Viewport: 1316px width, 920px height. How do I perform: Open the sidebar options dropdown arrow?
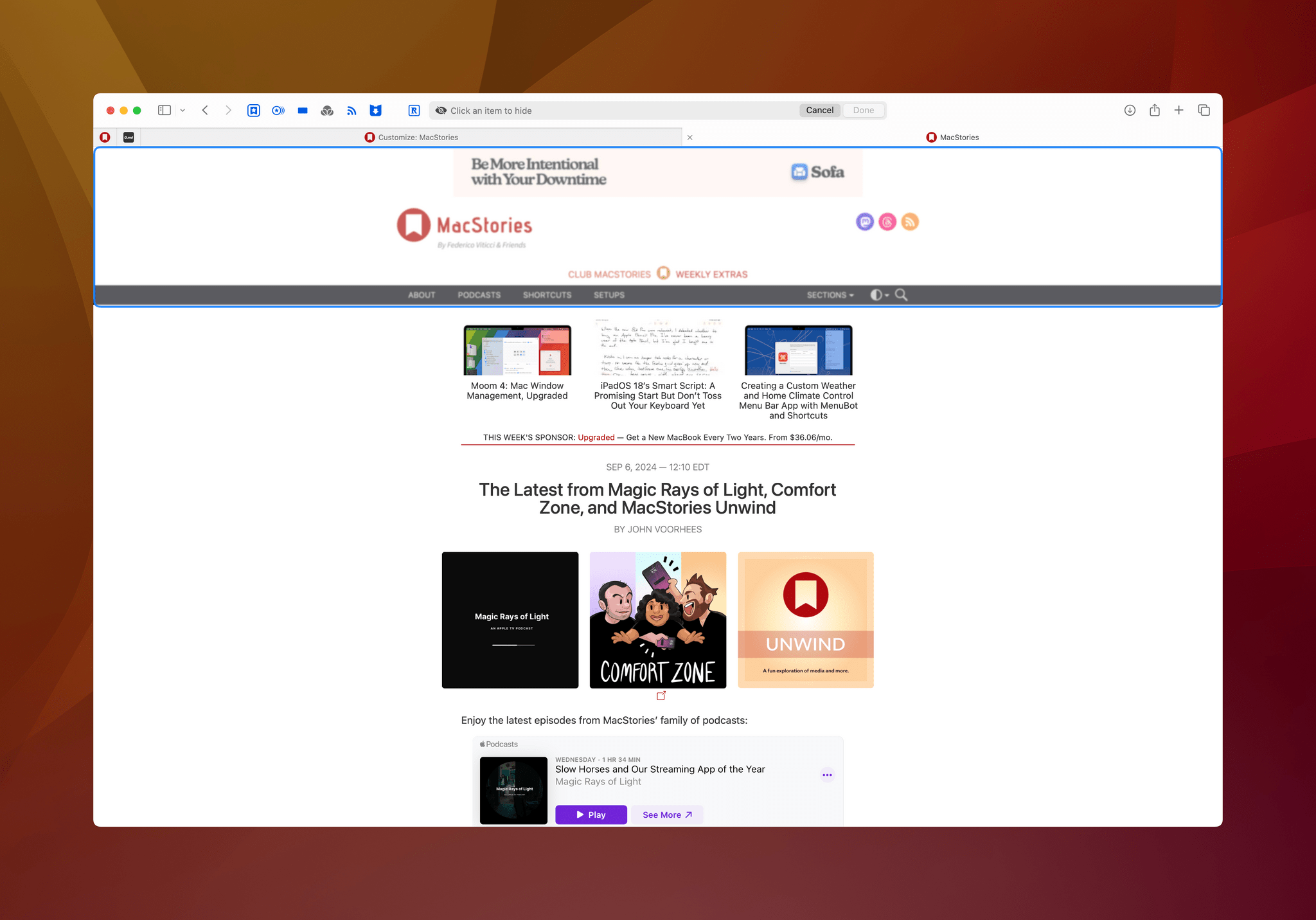182,111
